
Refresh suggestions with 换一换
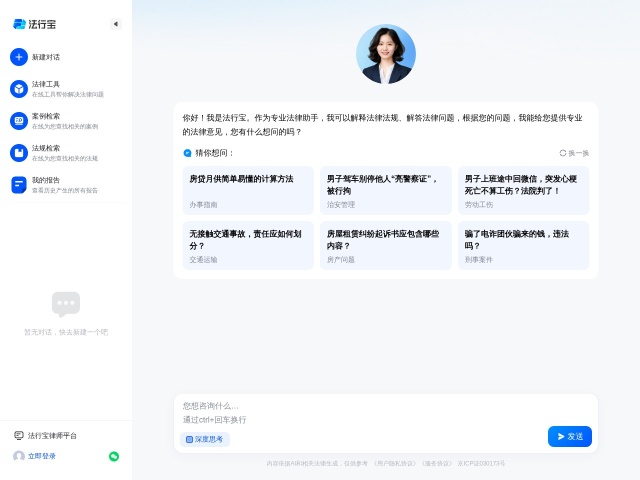574,153
